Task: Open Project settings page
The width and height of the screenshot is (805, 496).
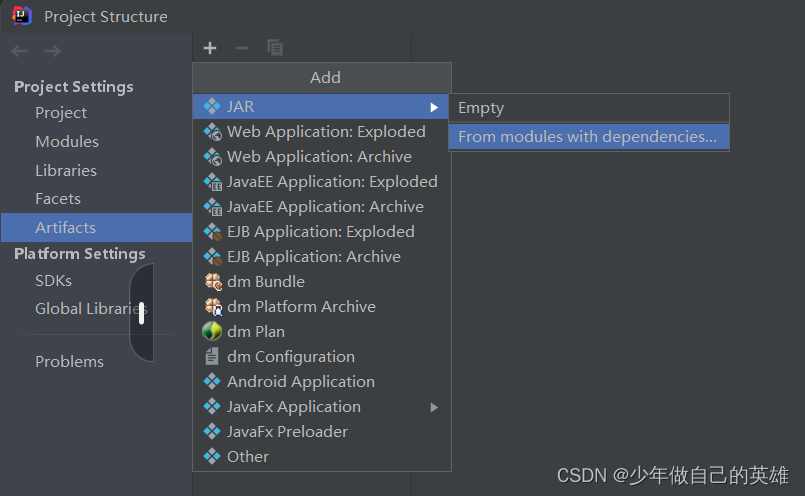Action: point(61,112)
